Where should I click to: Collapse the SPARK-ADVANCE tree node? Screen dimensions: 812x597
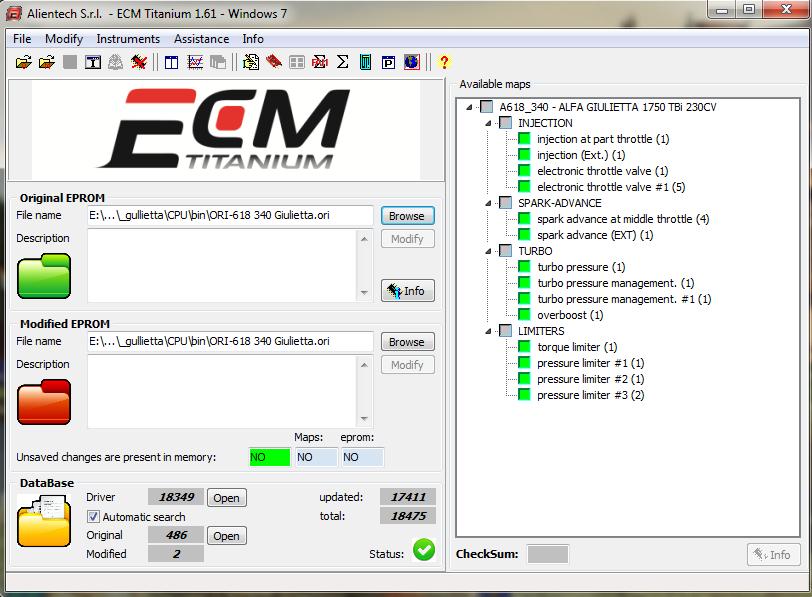point(488,203)
